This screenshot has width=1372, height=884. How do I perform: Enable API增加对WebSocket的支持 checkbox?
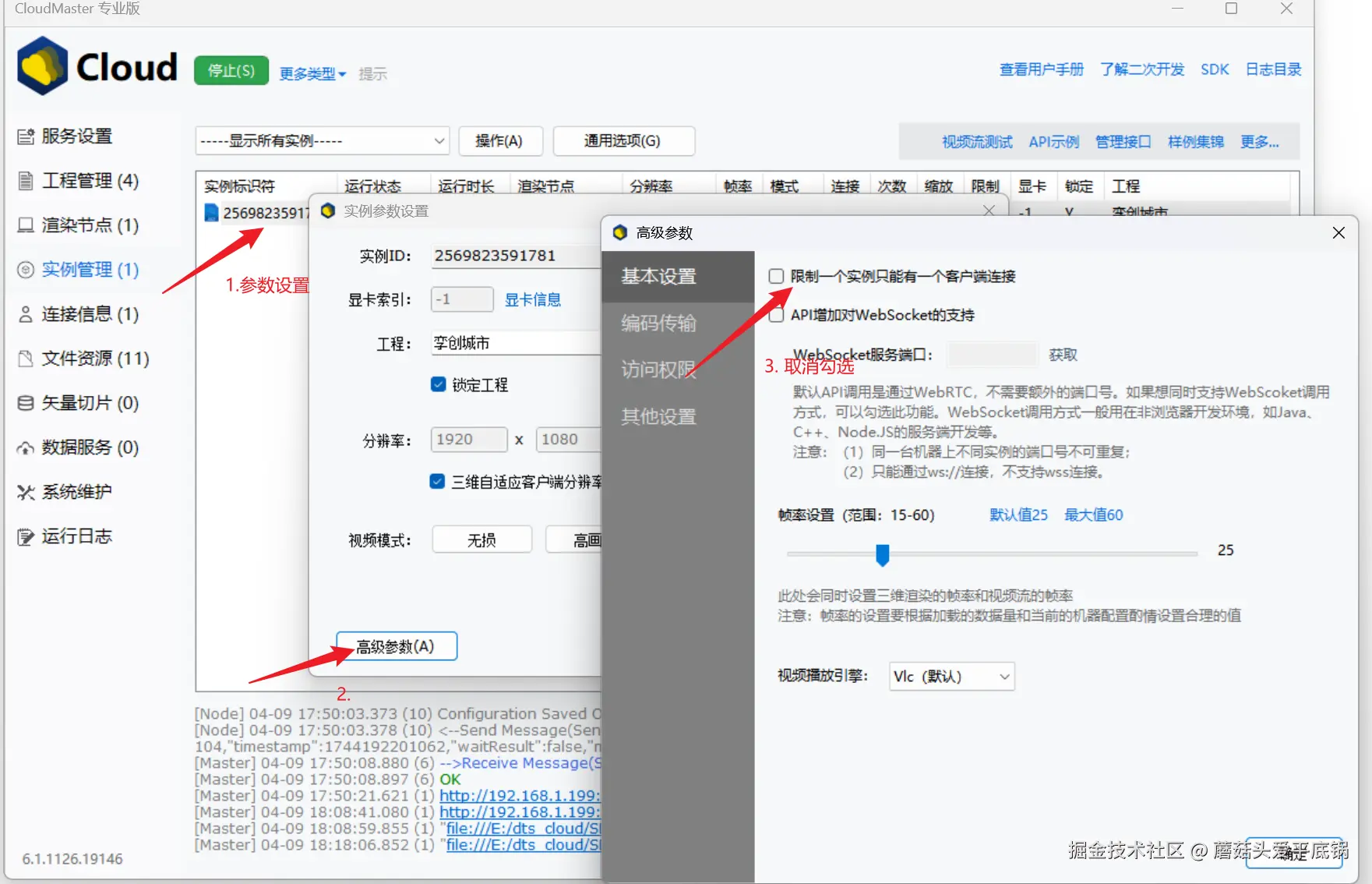(776, 315)
